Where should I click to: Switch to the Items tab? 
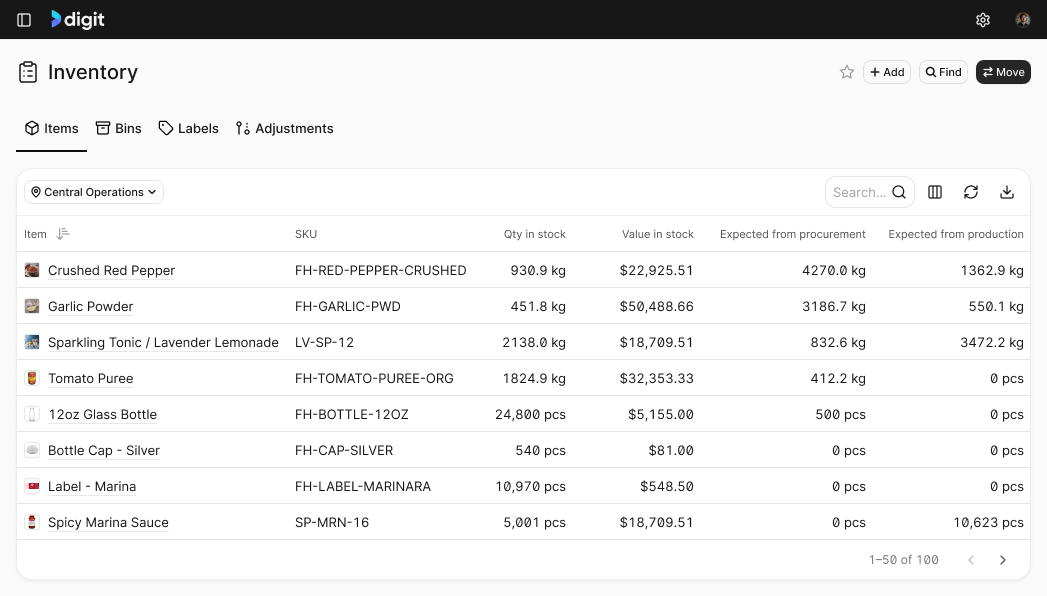coord(51,128)
